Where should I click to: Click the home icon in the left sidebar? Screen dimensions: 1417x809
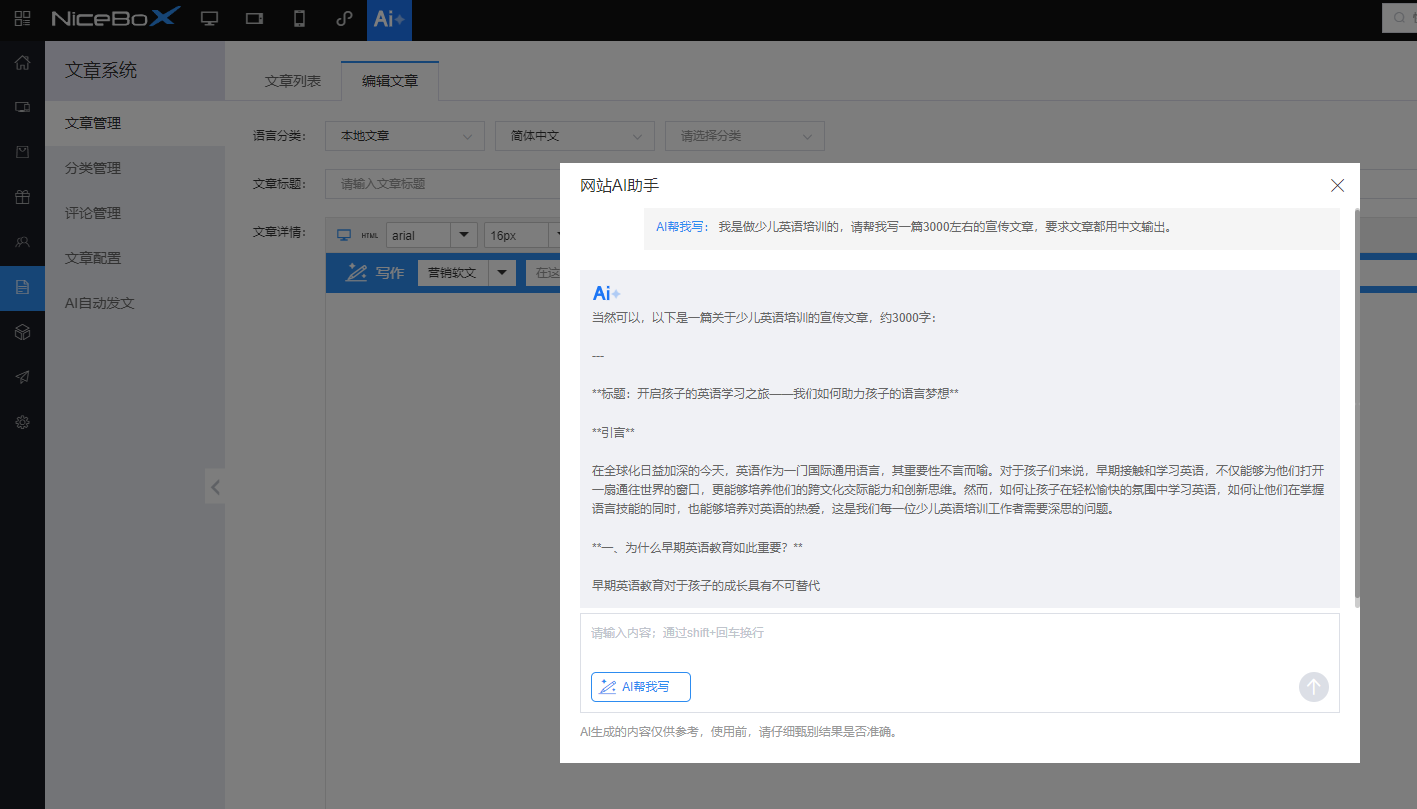[21, 62]
